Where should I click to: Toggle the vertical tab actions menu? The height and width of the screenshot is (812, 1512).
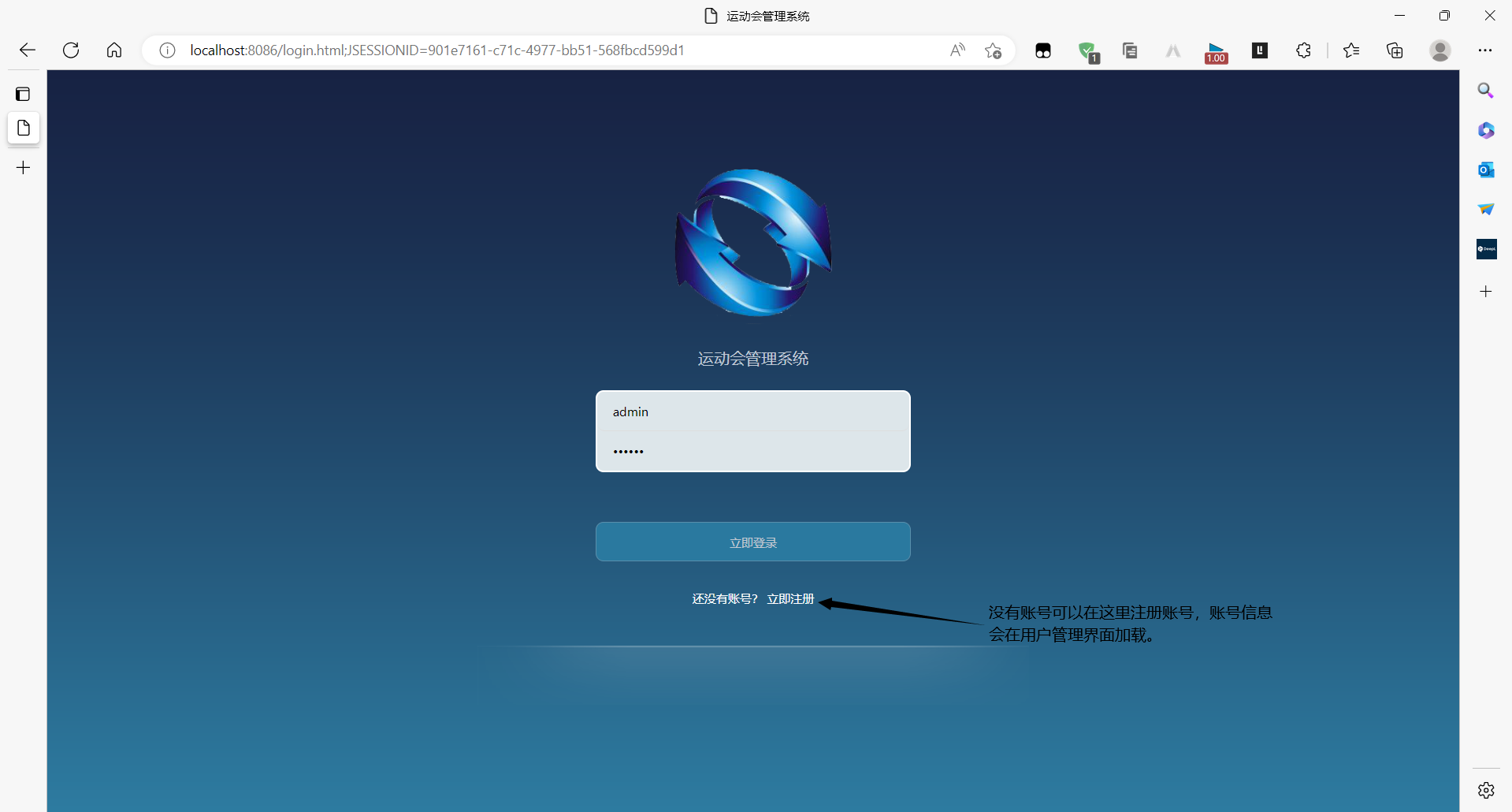pos(24,95)
